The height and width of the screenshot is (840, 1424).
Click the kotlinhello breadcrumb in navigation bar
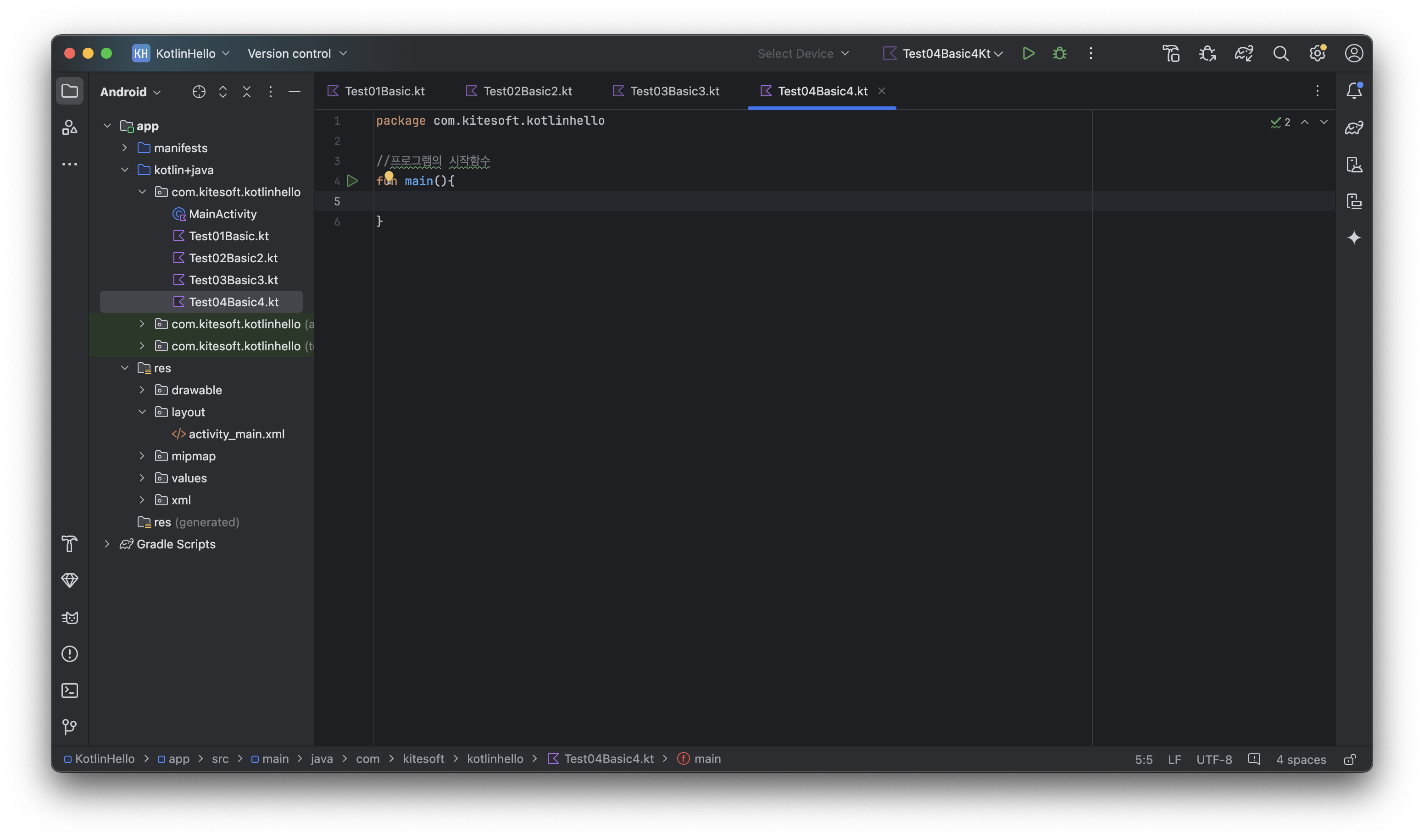click(494, 758)
